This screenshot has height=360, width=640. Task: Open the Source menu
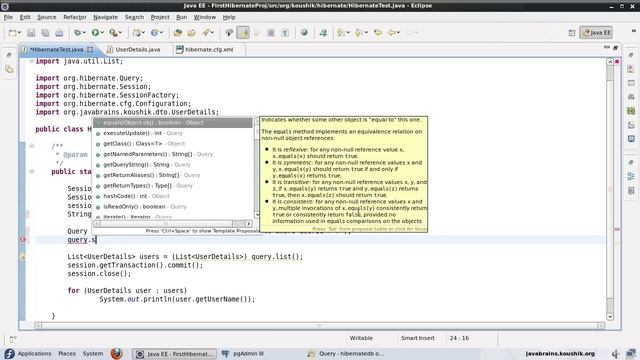(x=47, y=17)
